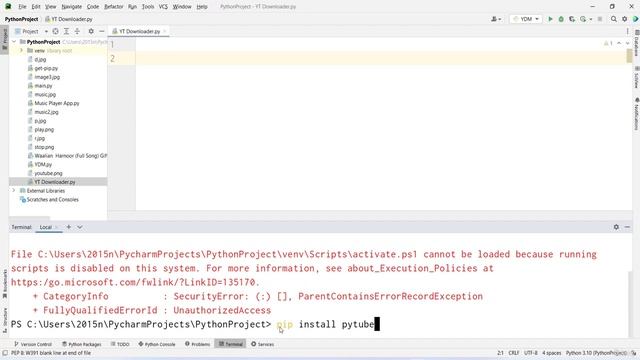Open the YDM run configuration dropdown
Screen dimensions: 640x360
pyautogui.click(x=526, y=19)
